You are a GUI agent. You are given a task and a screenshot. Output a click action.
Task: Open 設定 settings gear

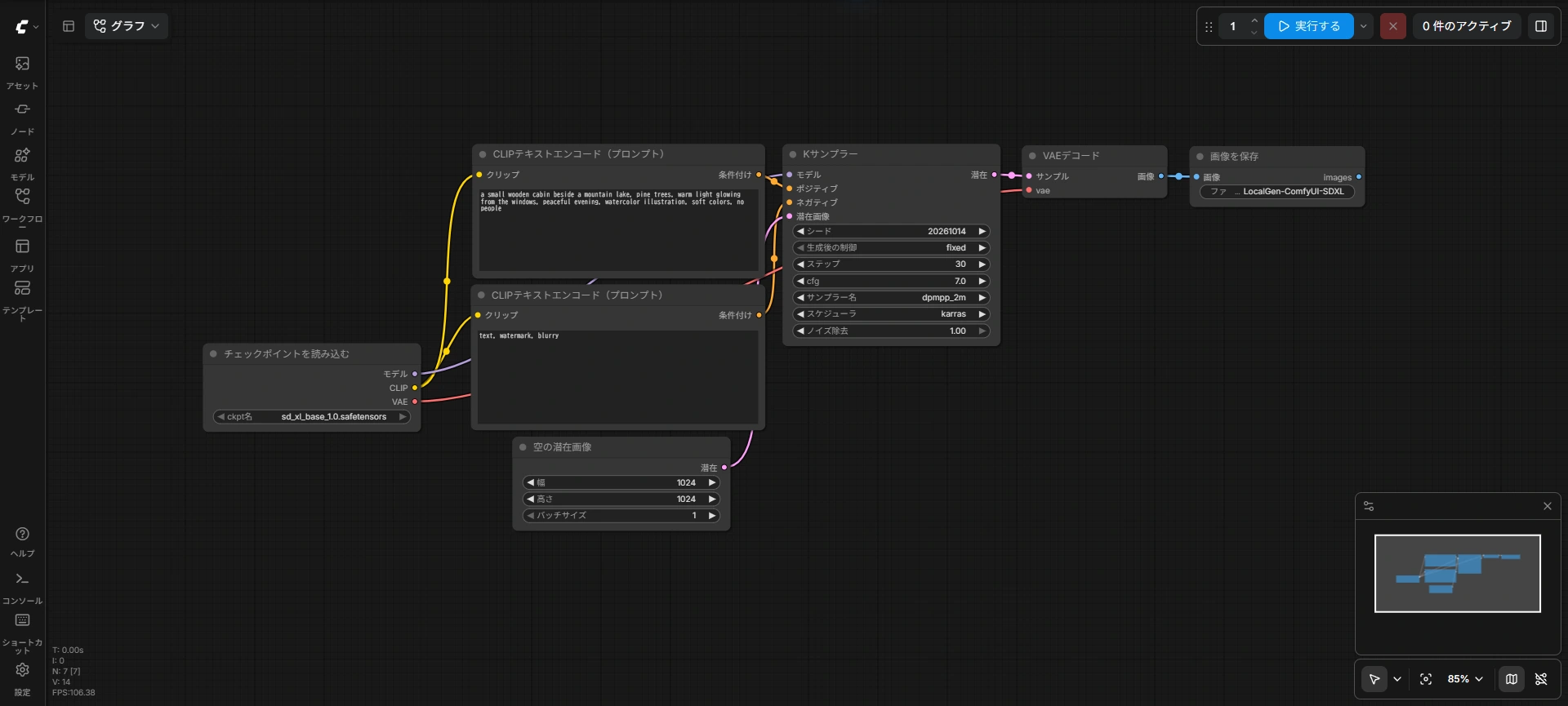[x=22, y=679]
